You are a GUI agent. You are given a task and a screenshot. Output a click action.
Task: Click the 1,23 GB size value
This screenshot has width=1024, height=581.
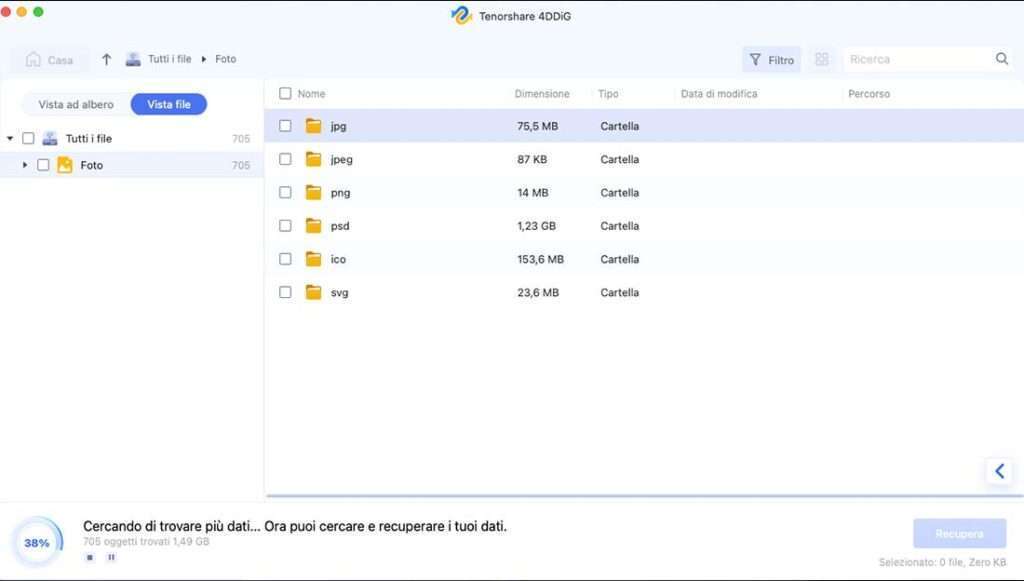click(x=536, y=226)
